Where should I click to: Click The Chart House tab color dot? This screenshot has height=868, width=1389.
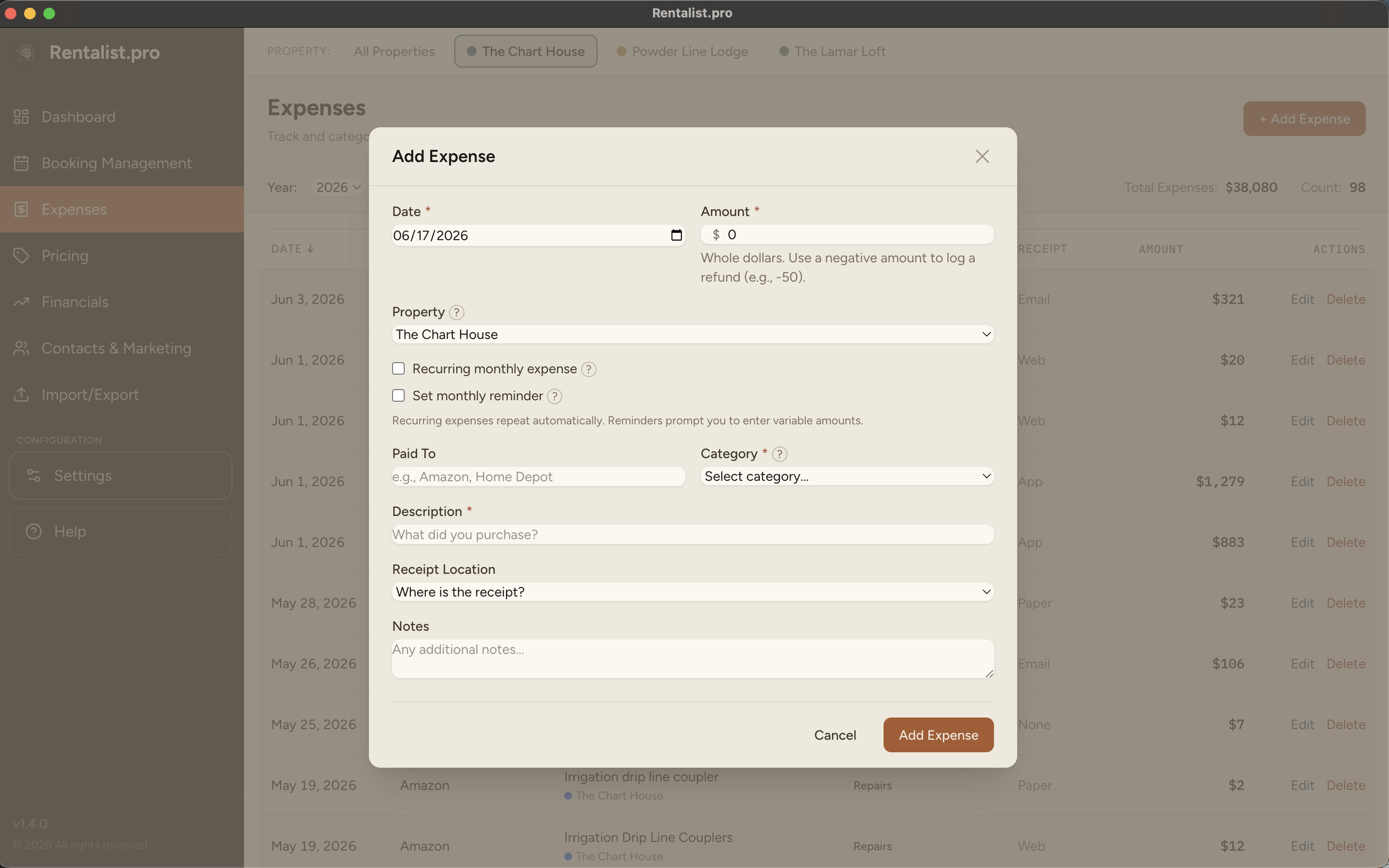(x=472, y=51)
